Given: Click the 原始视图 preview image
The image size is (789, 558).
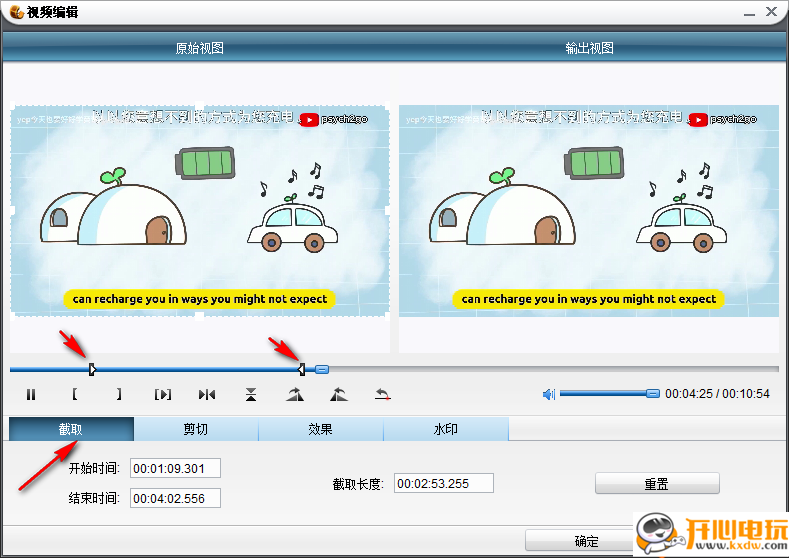Looking at the screenshot, I should click(200, 211).
